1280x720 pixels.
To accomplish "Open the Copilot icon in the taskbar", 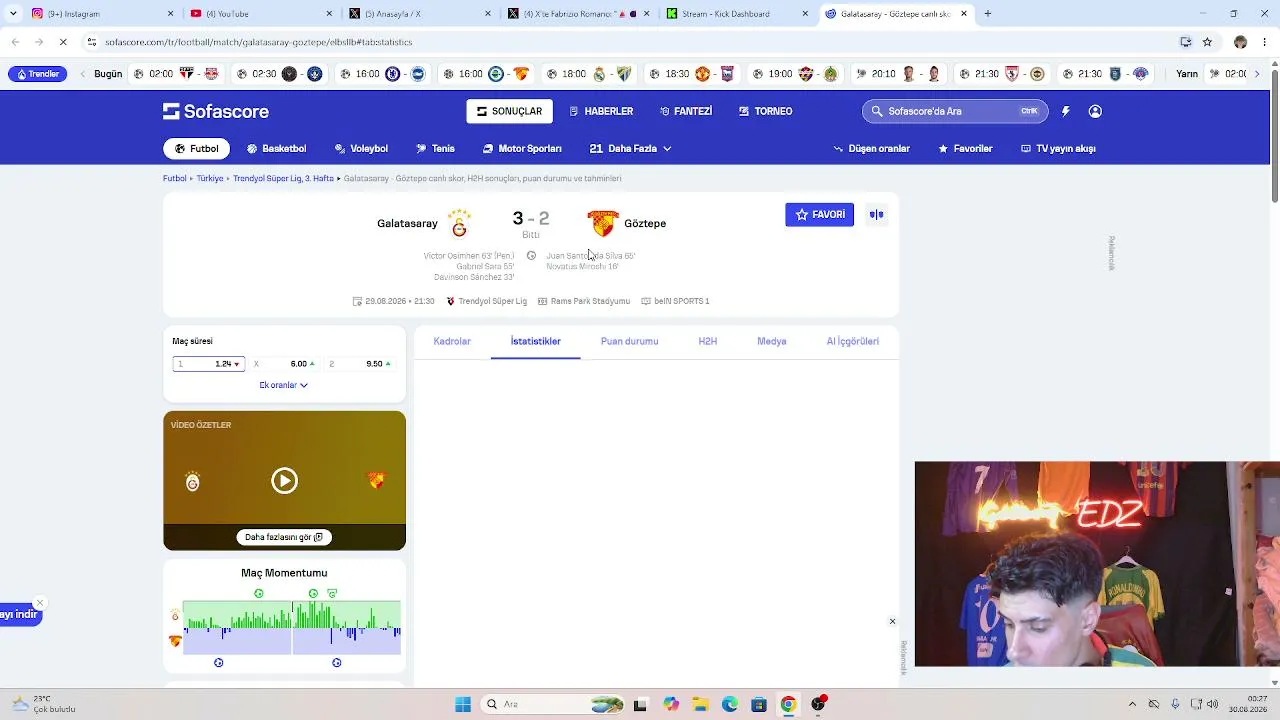I will pyautogui.click(x=671, y=704).
